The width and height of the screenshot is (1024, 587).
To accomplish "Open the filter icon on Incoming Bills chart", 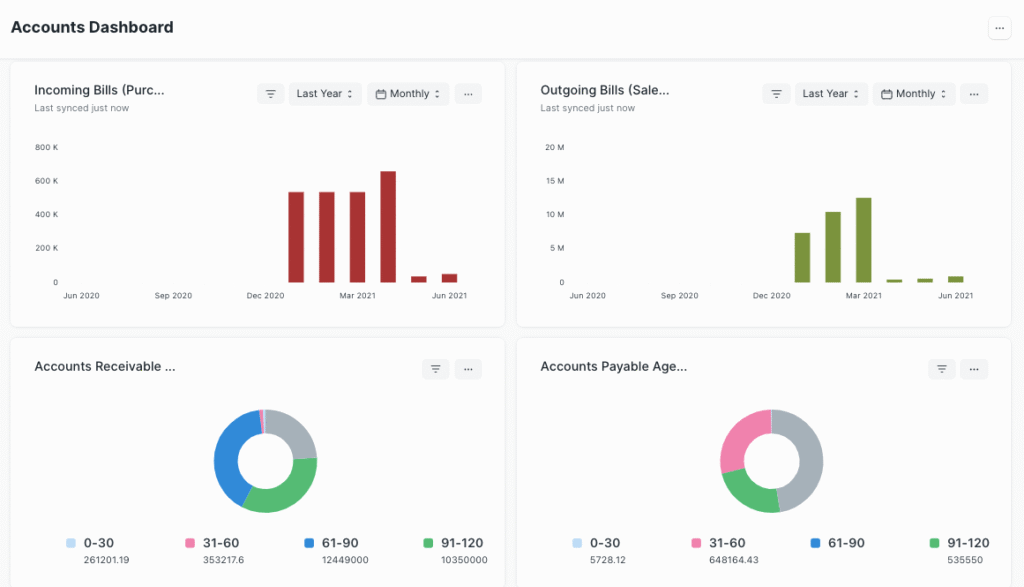I will (270, 93).
